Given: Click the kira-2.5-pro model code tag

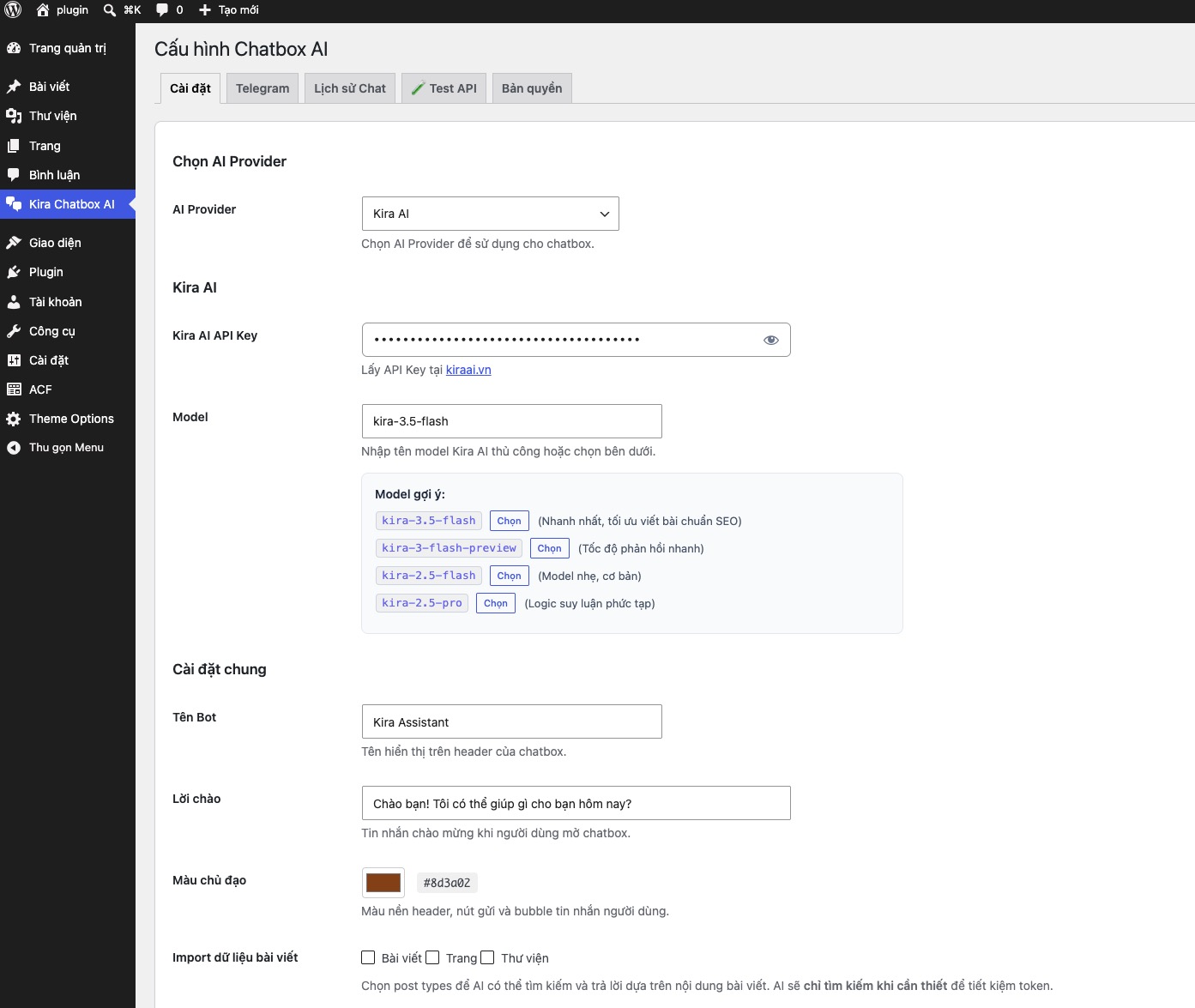Looking at the screenshot, I should (422, 603).
